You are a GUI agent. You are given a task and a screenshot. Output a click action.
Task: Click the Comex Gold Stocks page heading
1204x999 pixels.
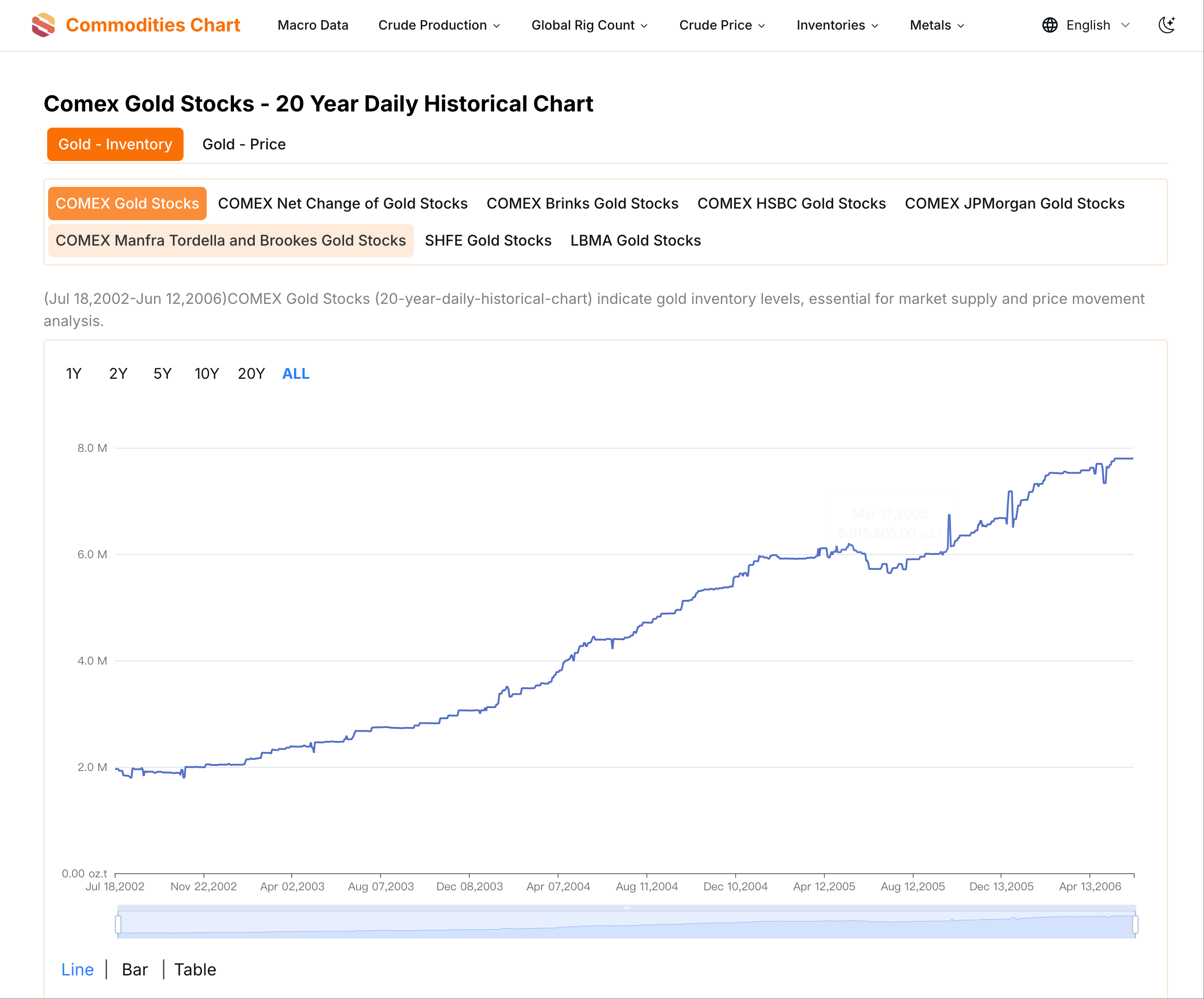(318, 104)
